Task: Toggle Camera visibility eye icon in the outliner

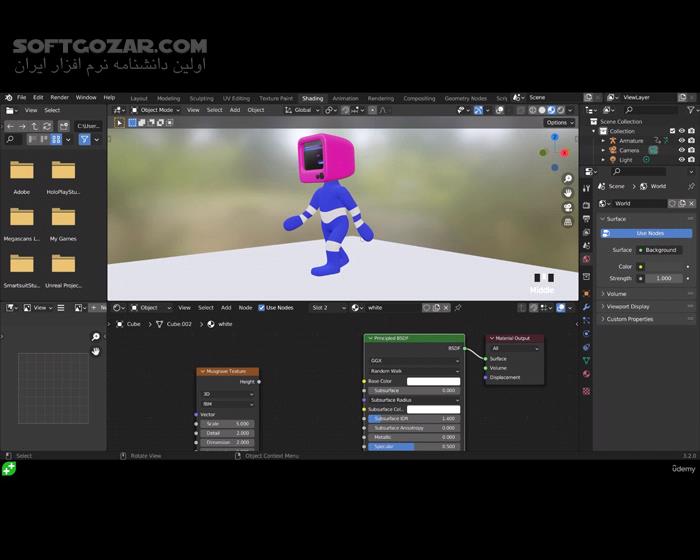Action: [x=682, y=150]
